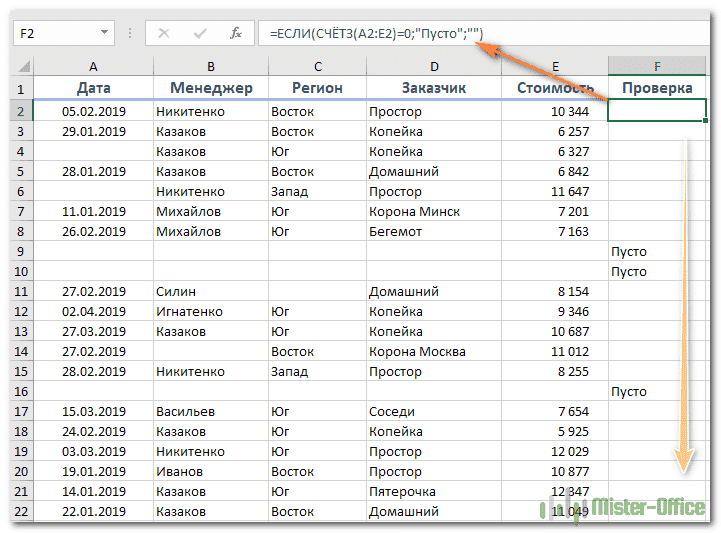721x533 pixels.
Task: Select column C header
Action: click(x=316, y=67)
